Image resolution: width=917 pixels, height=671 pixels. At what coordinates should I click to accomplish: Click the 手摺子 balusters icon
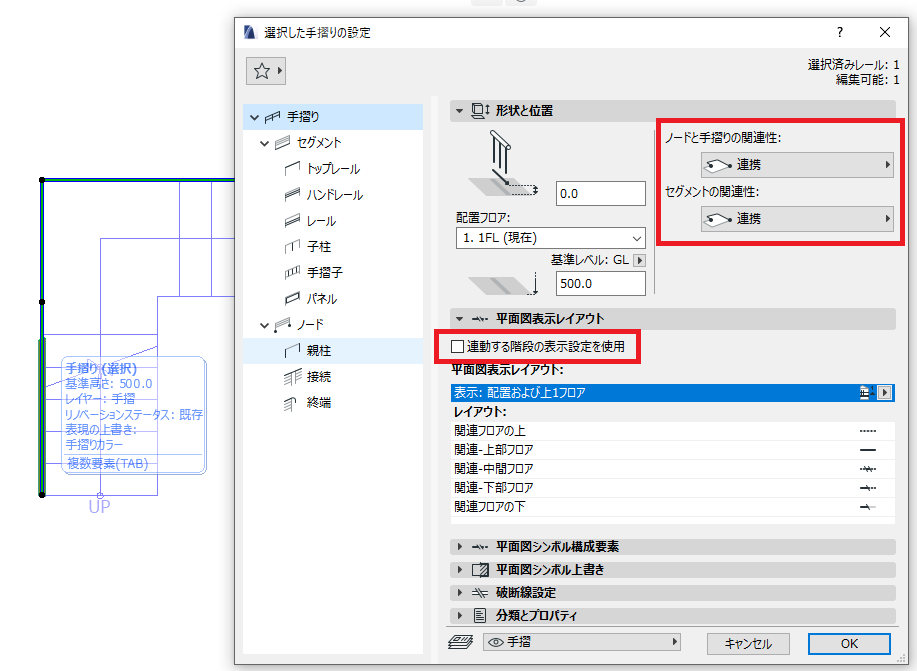pos(292,273)
